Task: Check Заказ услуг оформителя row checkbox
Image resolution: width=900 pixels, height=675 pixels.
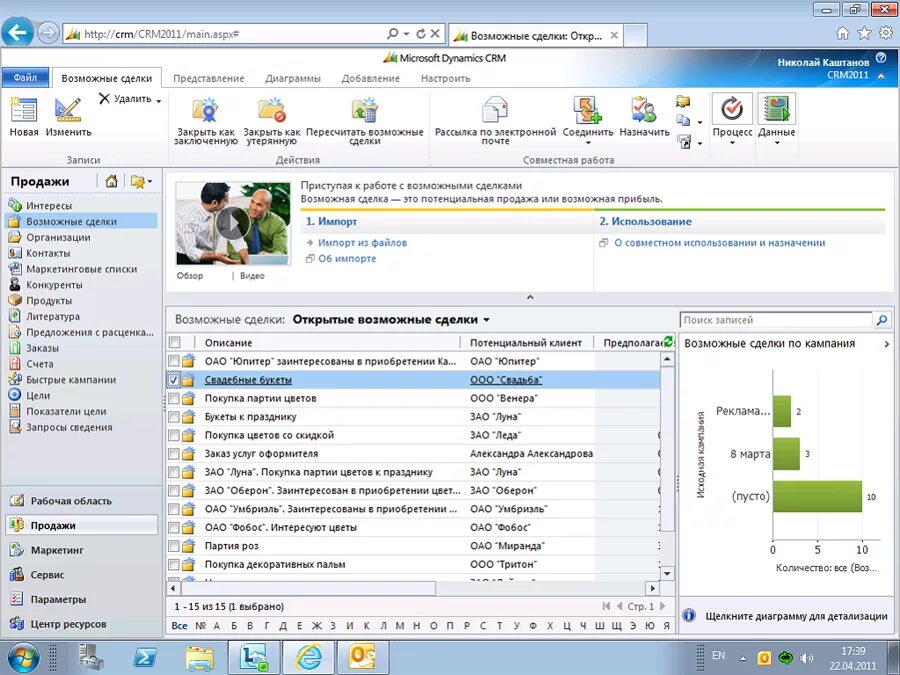Action: click(174, 453)
